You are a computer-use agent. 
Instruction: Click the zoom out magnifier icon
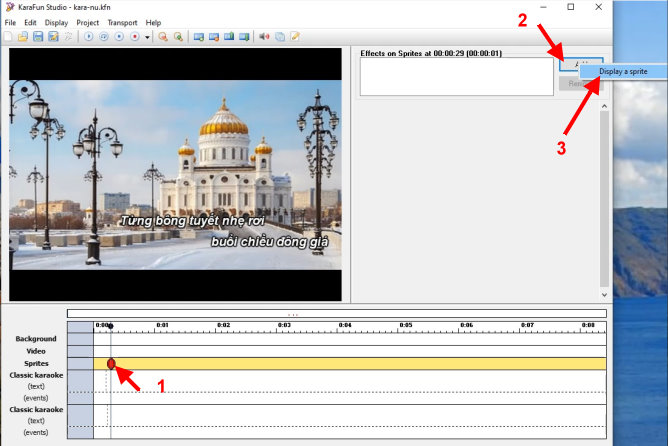click(178, 37)
